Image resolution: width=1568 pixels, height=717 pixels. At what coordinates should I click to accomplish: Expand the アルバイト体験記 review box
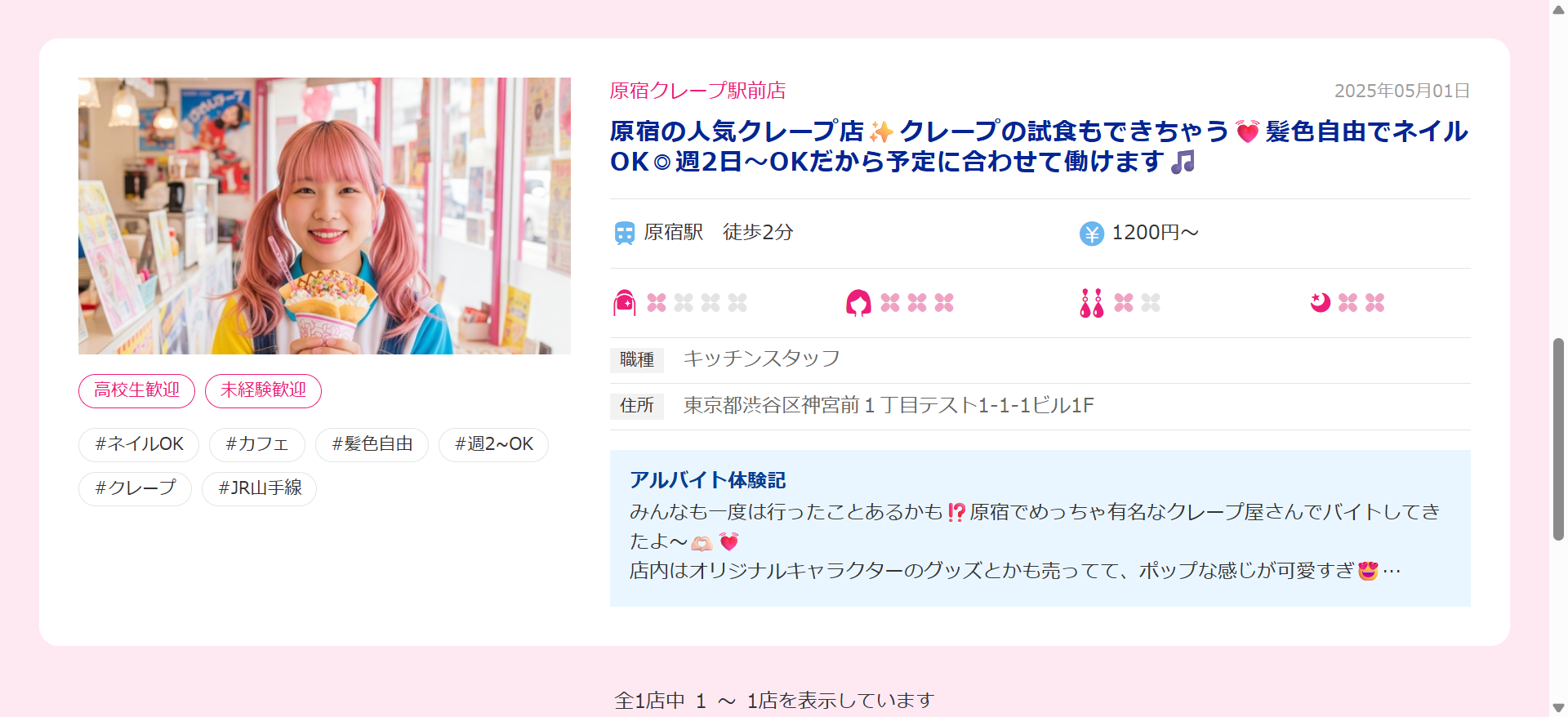(x=1040, y=528)
